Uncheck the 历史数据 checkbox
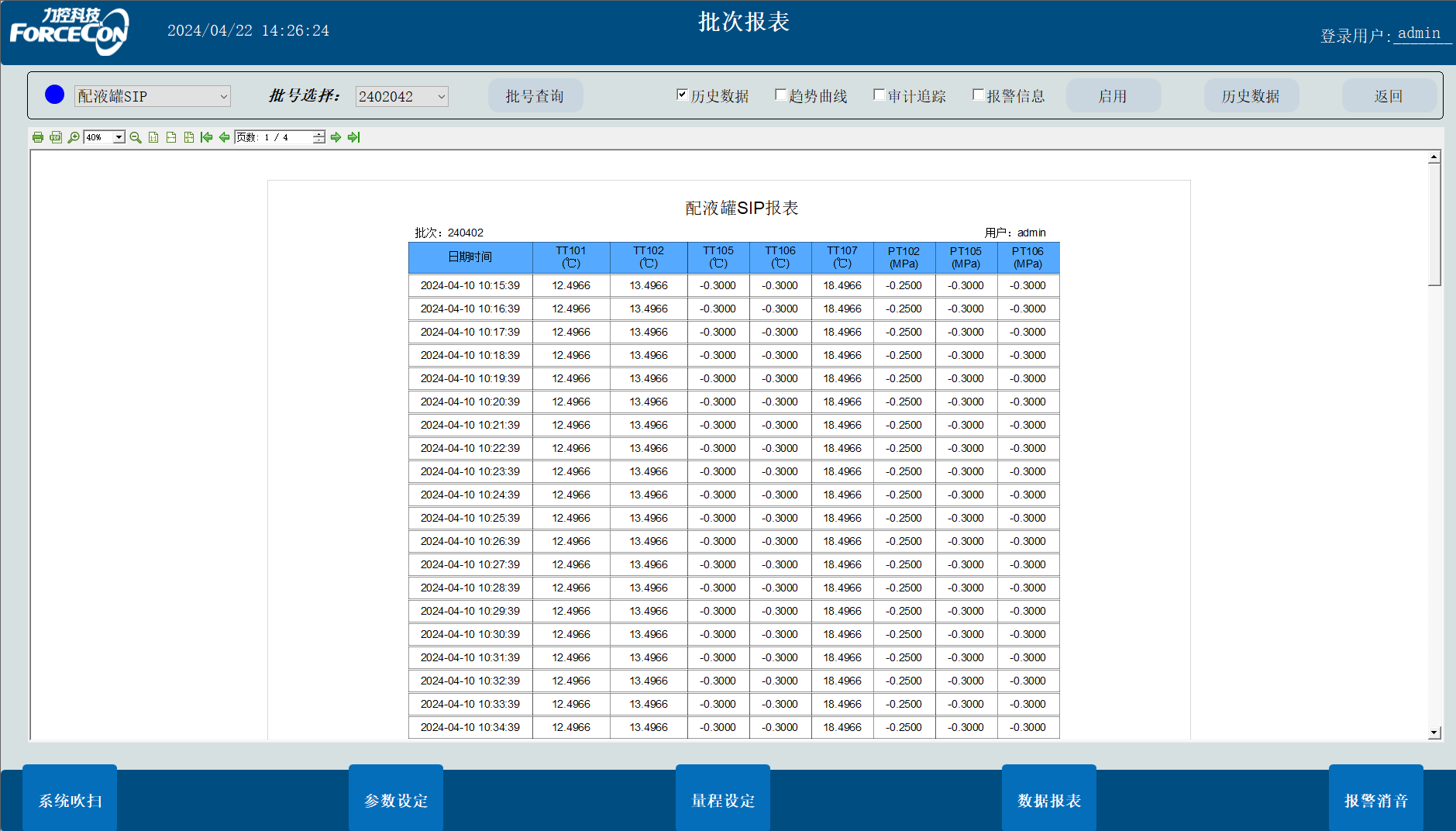Image resolution: width=1456 pixels, height=831 pixels. (682, 95)
